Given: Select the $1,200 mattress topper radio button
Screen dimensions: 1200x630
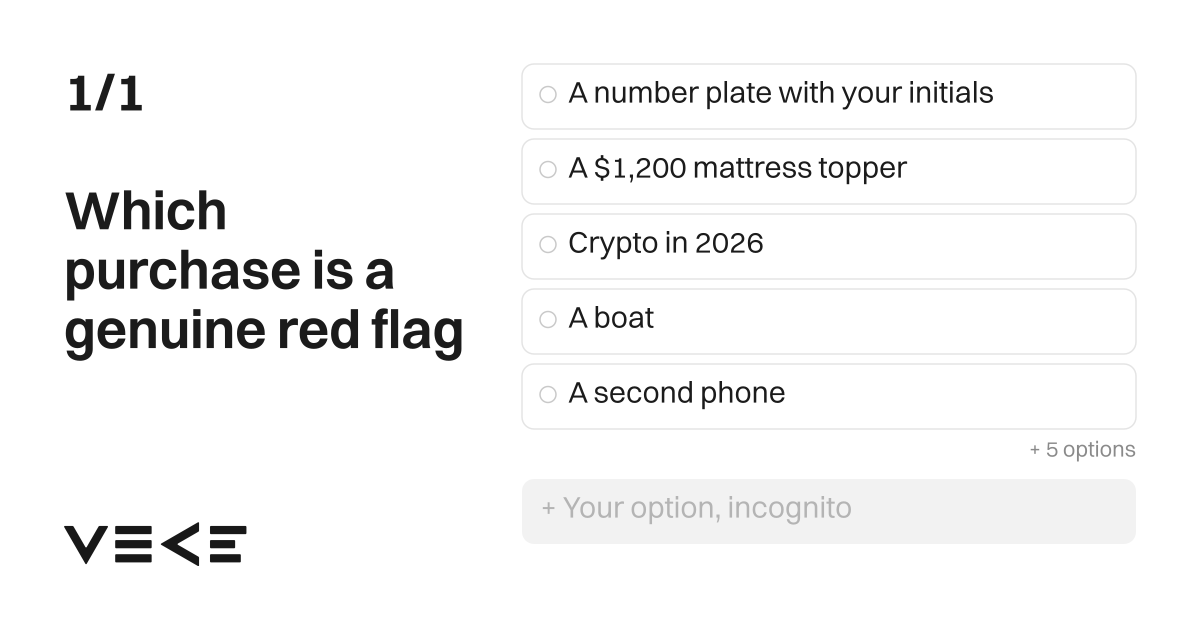Looking at the screenshot, I should [547, 170].
